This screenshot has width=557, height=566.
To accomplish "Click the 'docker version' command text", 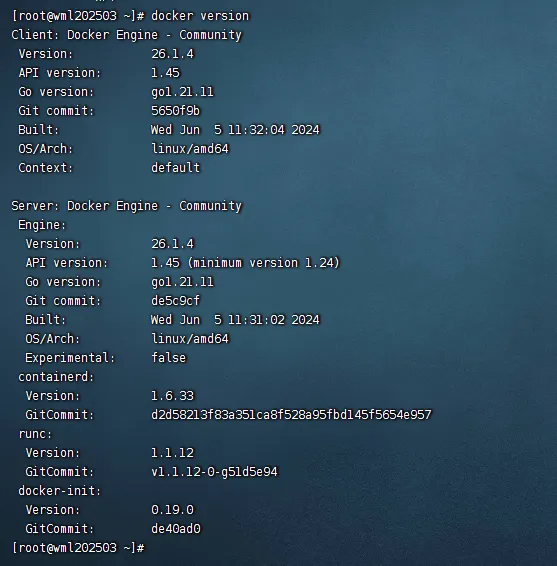I will pos(200,16).
